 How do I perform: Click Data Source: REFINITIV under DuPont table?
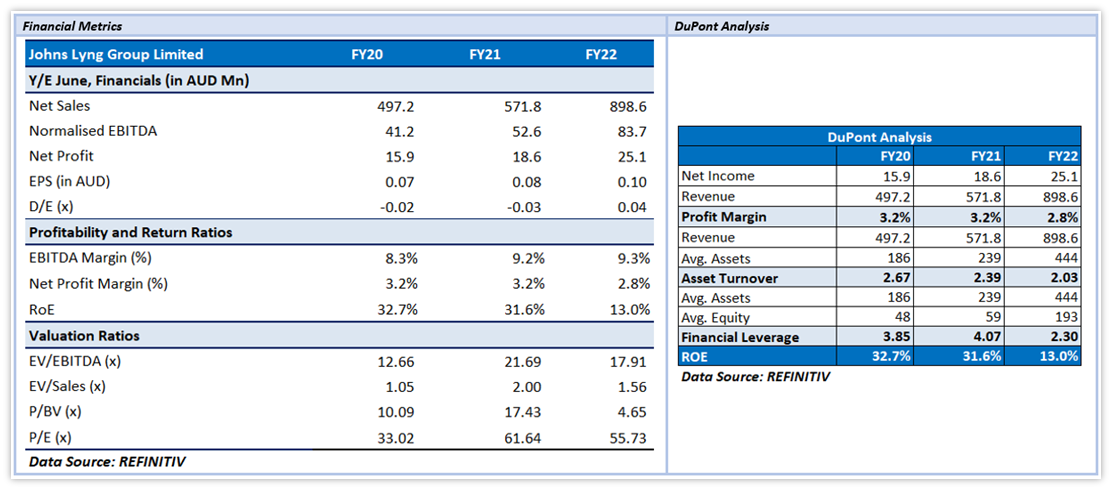coord(755,377)
